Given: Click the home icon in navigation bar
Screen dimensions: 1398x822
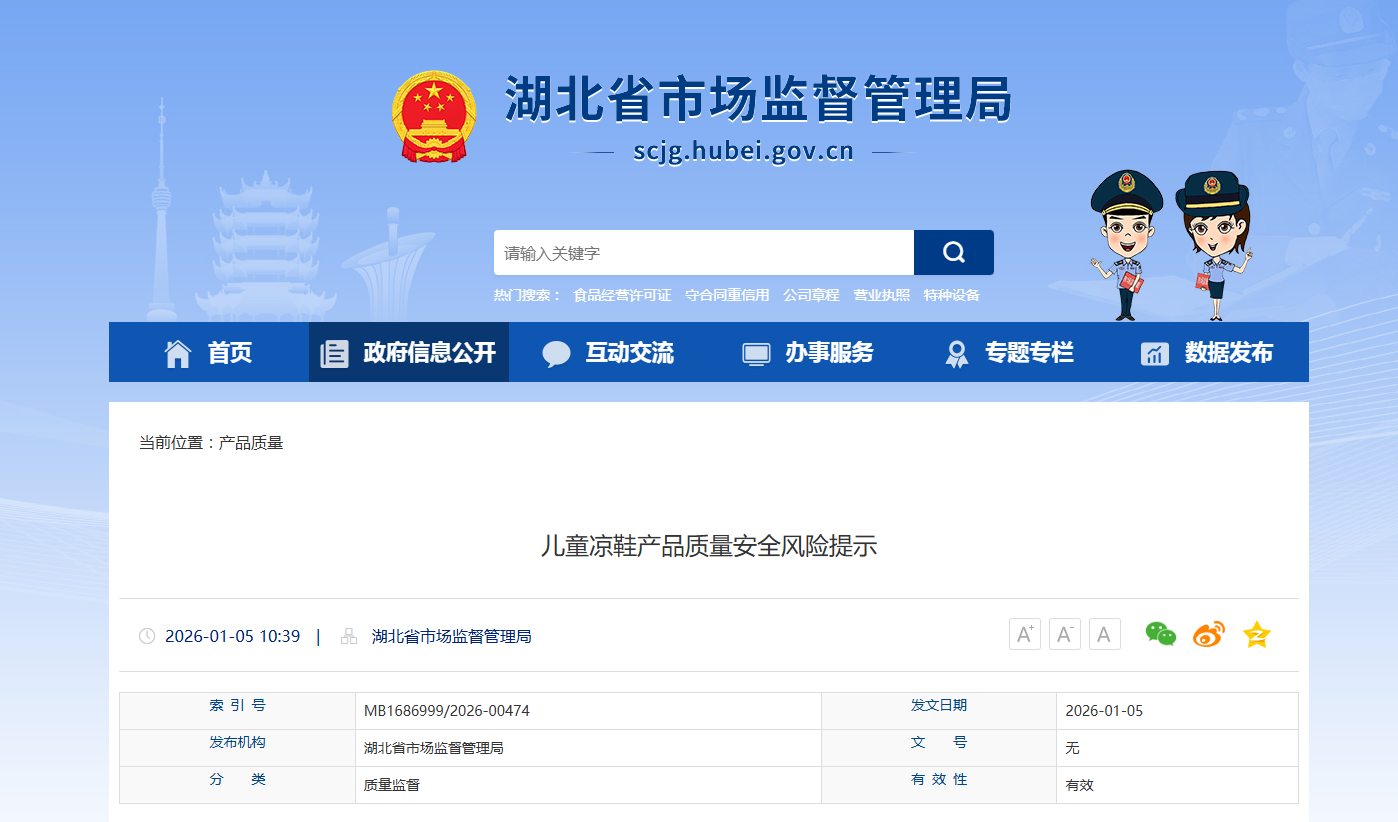Looking at the screenshot, I should (x=178, y=353).
